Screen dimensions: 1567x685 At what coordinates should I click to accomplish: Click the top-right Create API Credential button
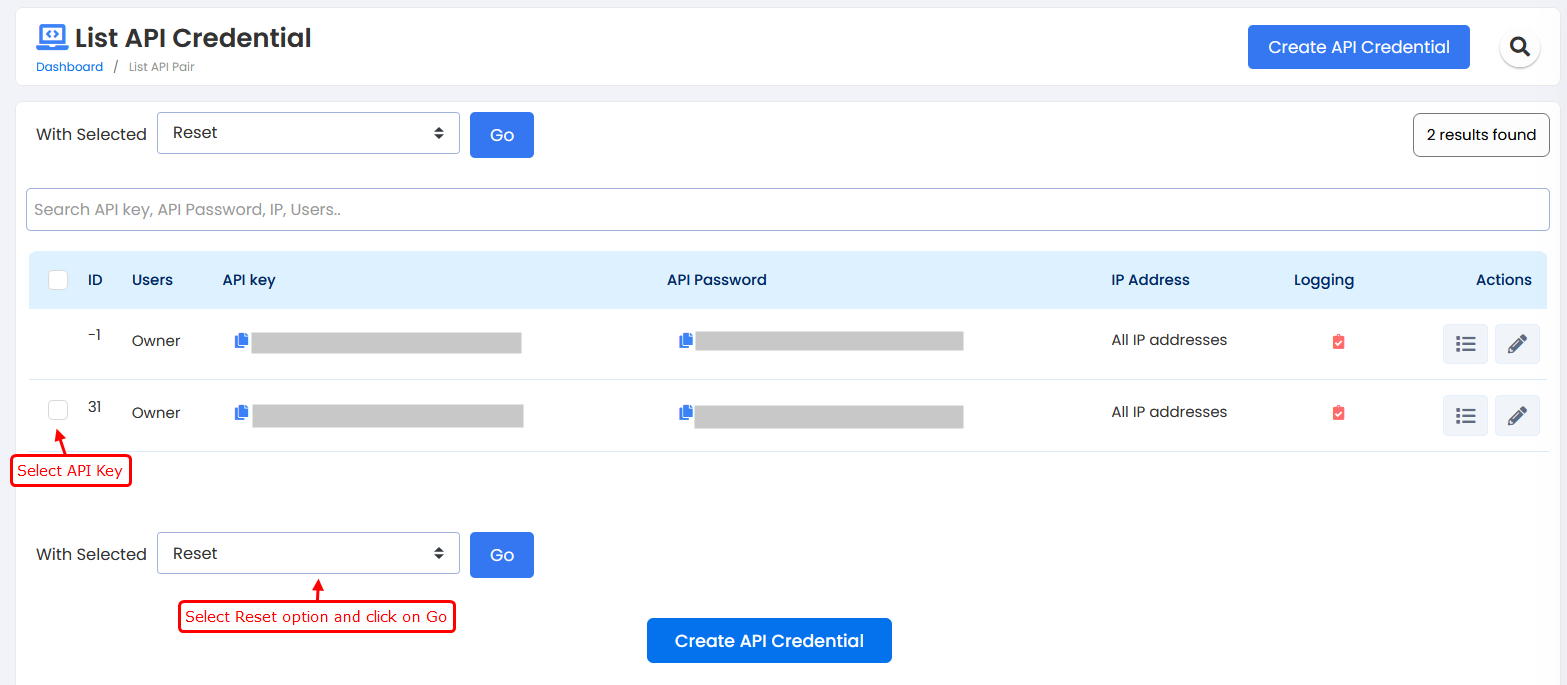1358,47
